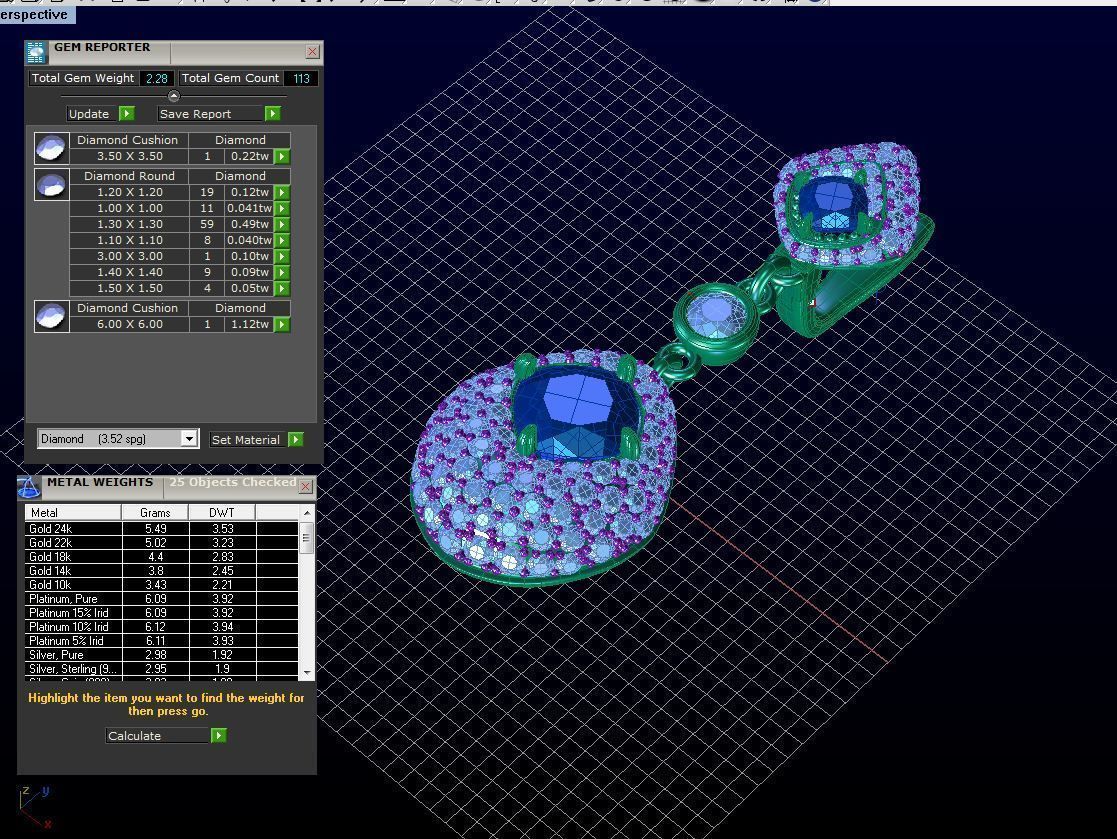
Task: Select the Gold 10k row
Action: [162, 585]
